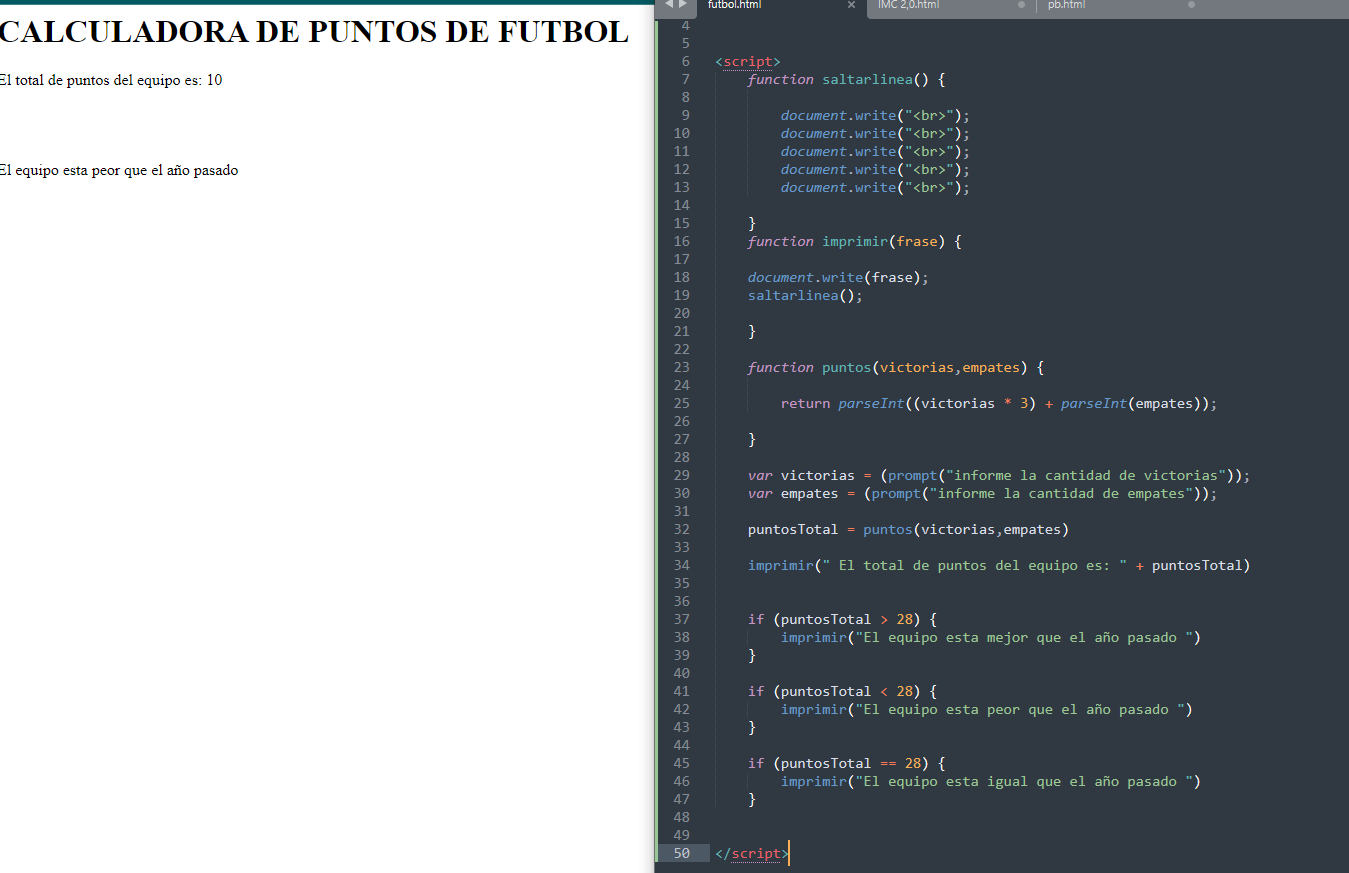Click the 'if (puntosTotal > 28)' condition
The width and height of the screenshot is (1349, 873).
(x=842, y=619)
